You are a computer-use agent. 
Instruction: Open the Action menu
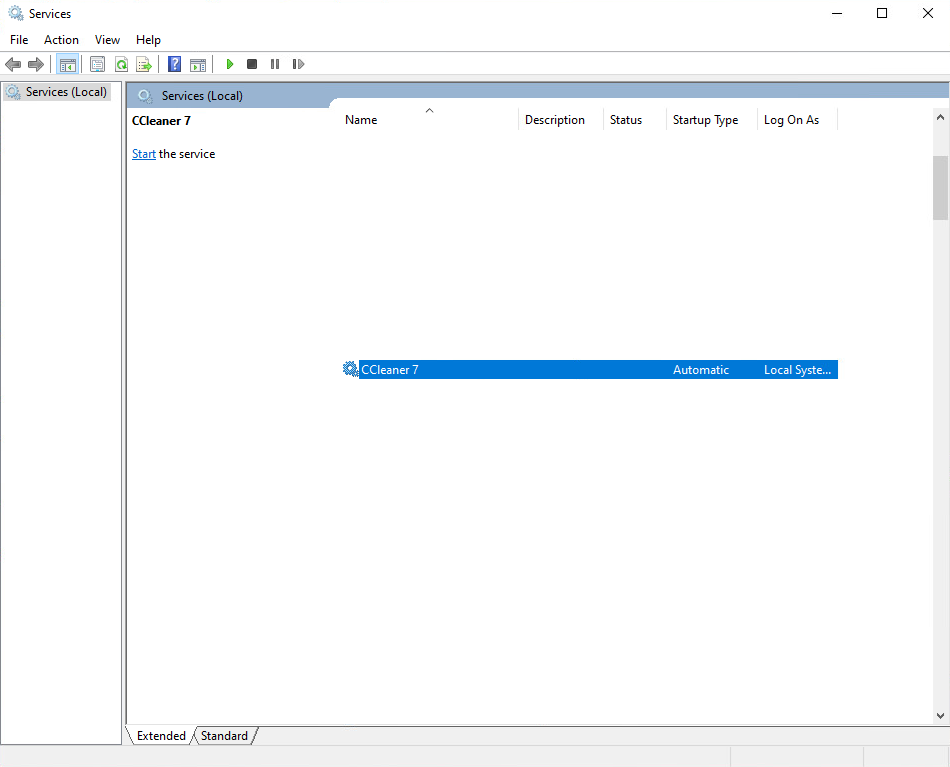pos(61,40)
